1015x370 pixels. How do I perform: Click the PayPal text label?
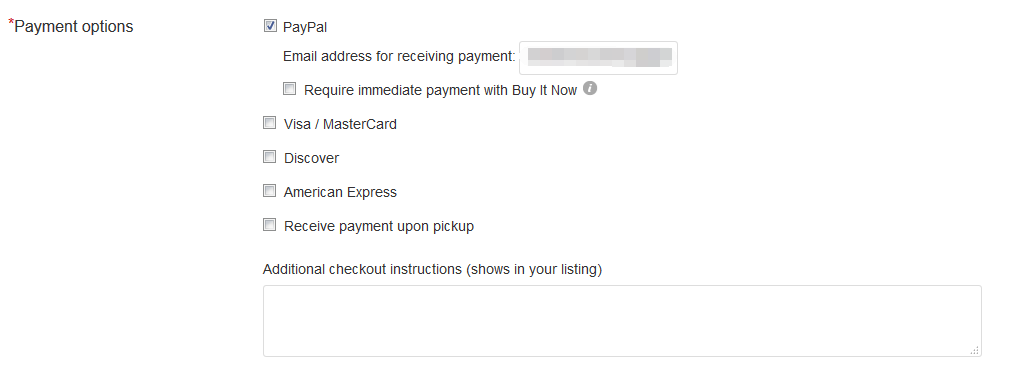tap(305, 27)
